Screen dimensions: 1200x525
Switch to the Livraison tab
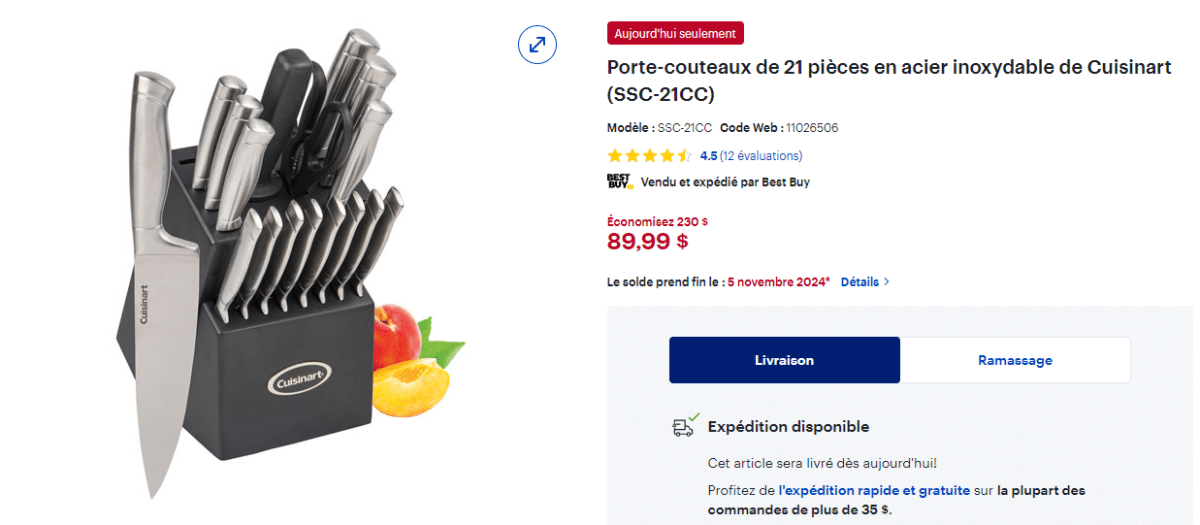click(784, 360)
